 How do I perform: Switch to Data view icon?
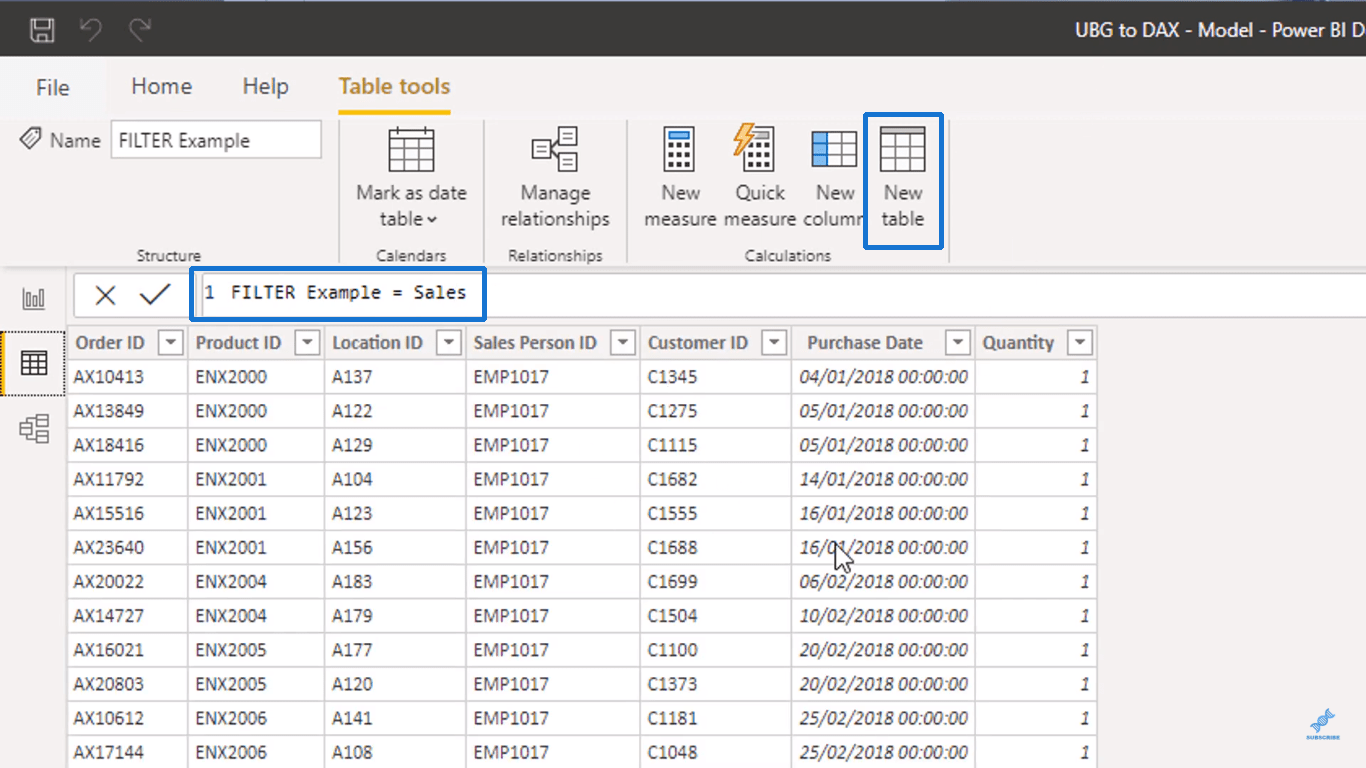click(x=34, y=363)
